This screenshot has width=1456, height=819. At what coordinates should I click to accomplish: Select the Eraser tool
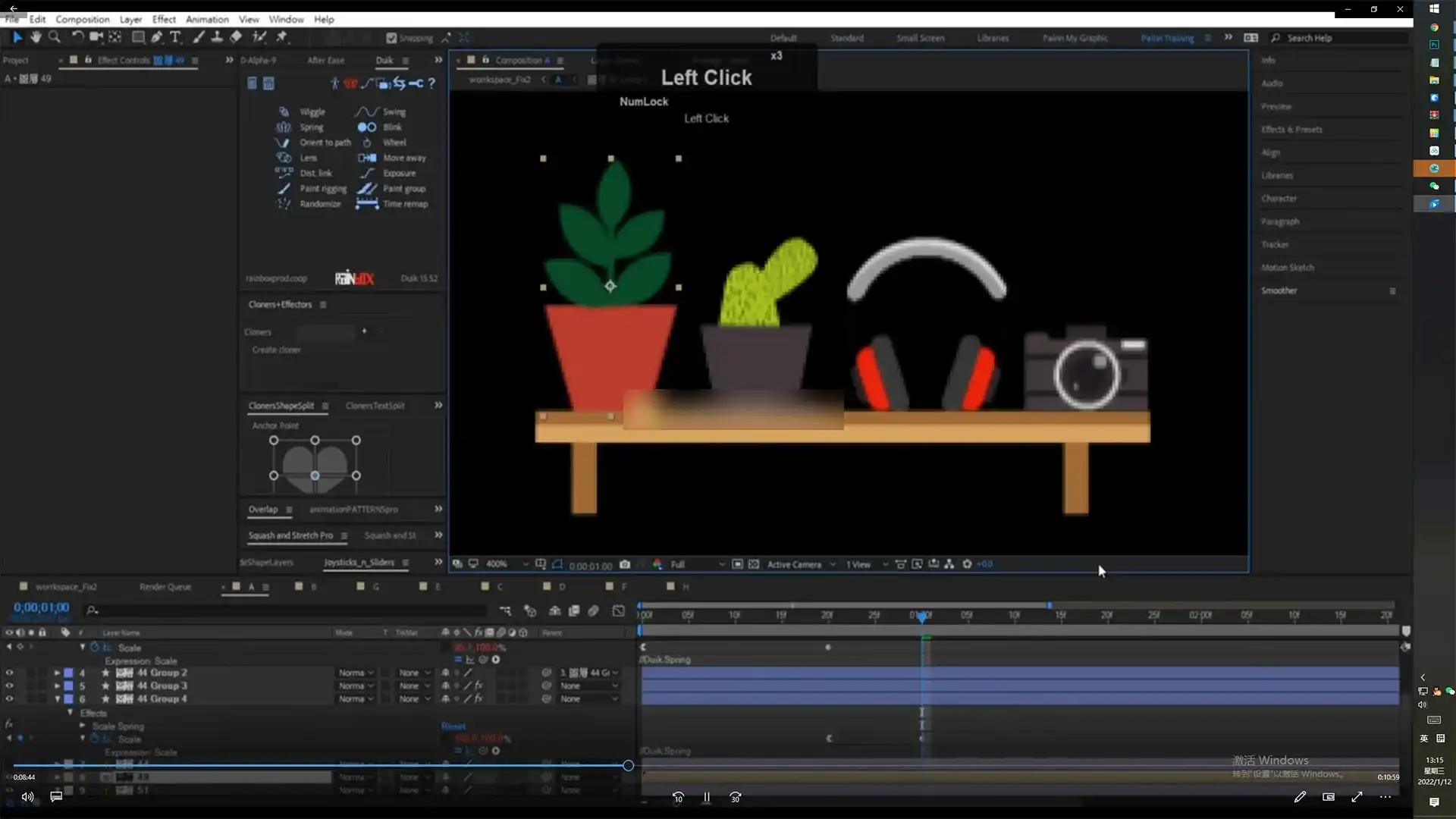236,36
